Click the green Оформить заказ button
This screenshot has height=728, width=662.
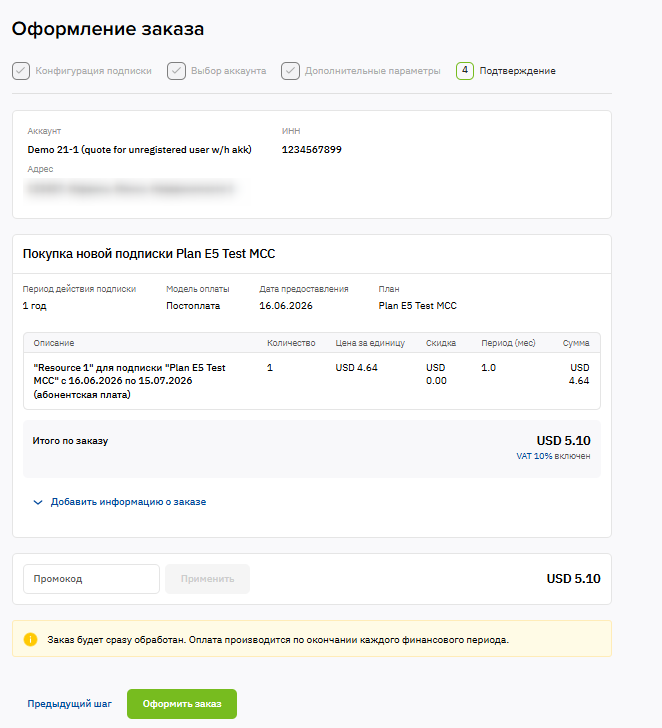pyautogui.click(x=182, y=704)
